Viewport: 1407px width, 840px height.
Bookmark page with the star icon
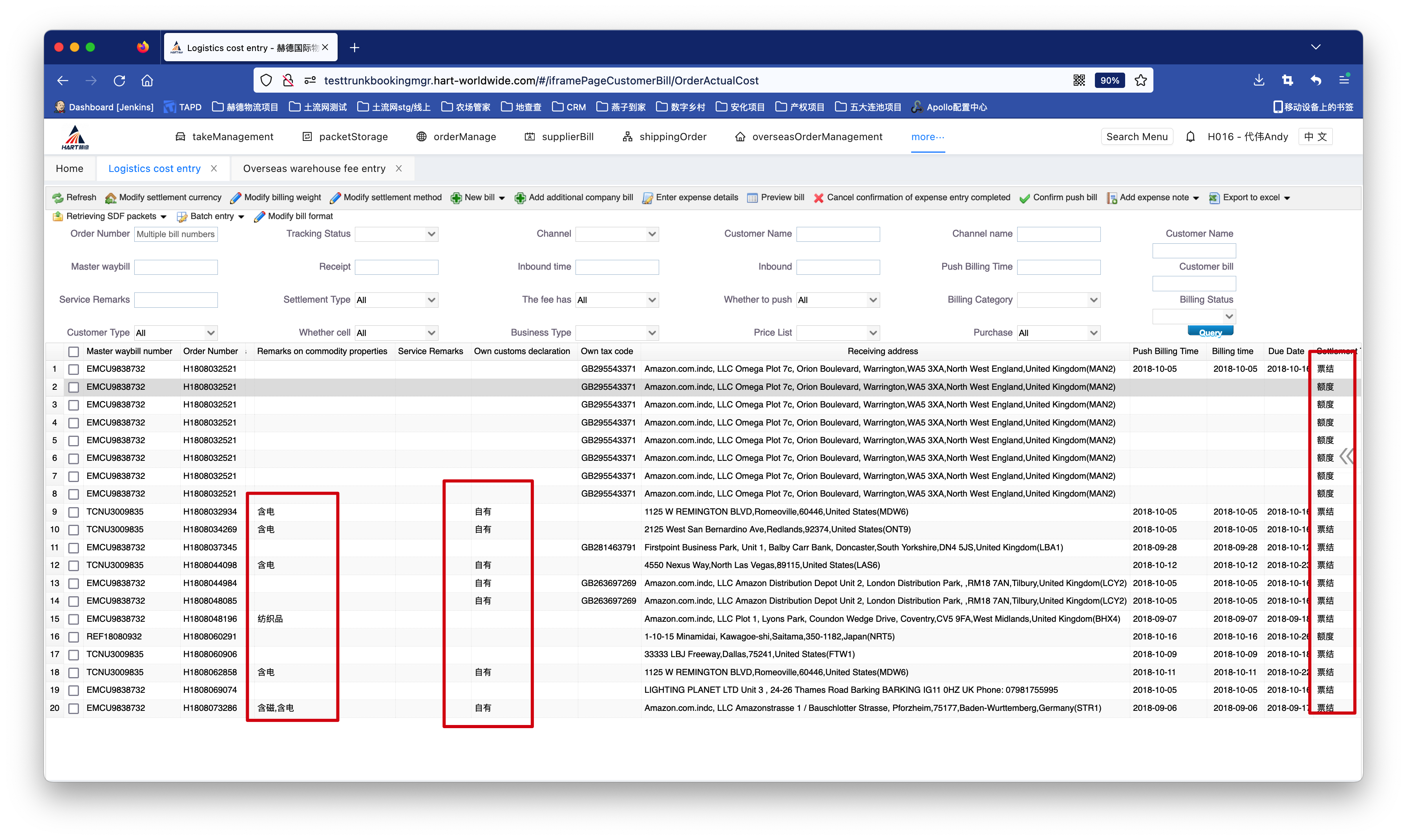point(1140,80)
